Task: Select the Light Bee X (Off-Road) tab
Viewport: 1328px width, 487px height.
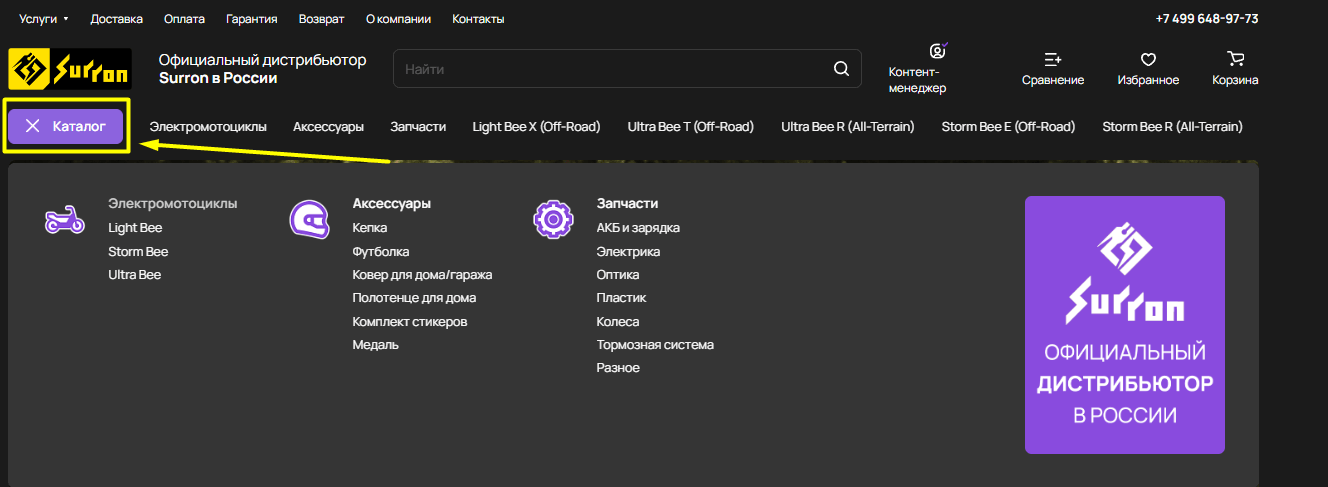Action: tap(536, 126)
